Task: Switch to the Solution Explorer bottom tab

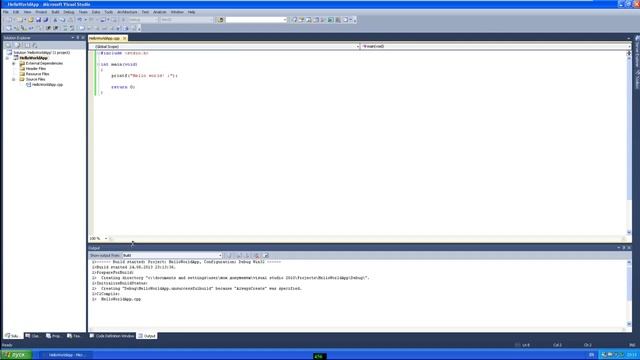Action: (12, 336)
